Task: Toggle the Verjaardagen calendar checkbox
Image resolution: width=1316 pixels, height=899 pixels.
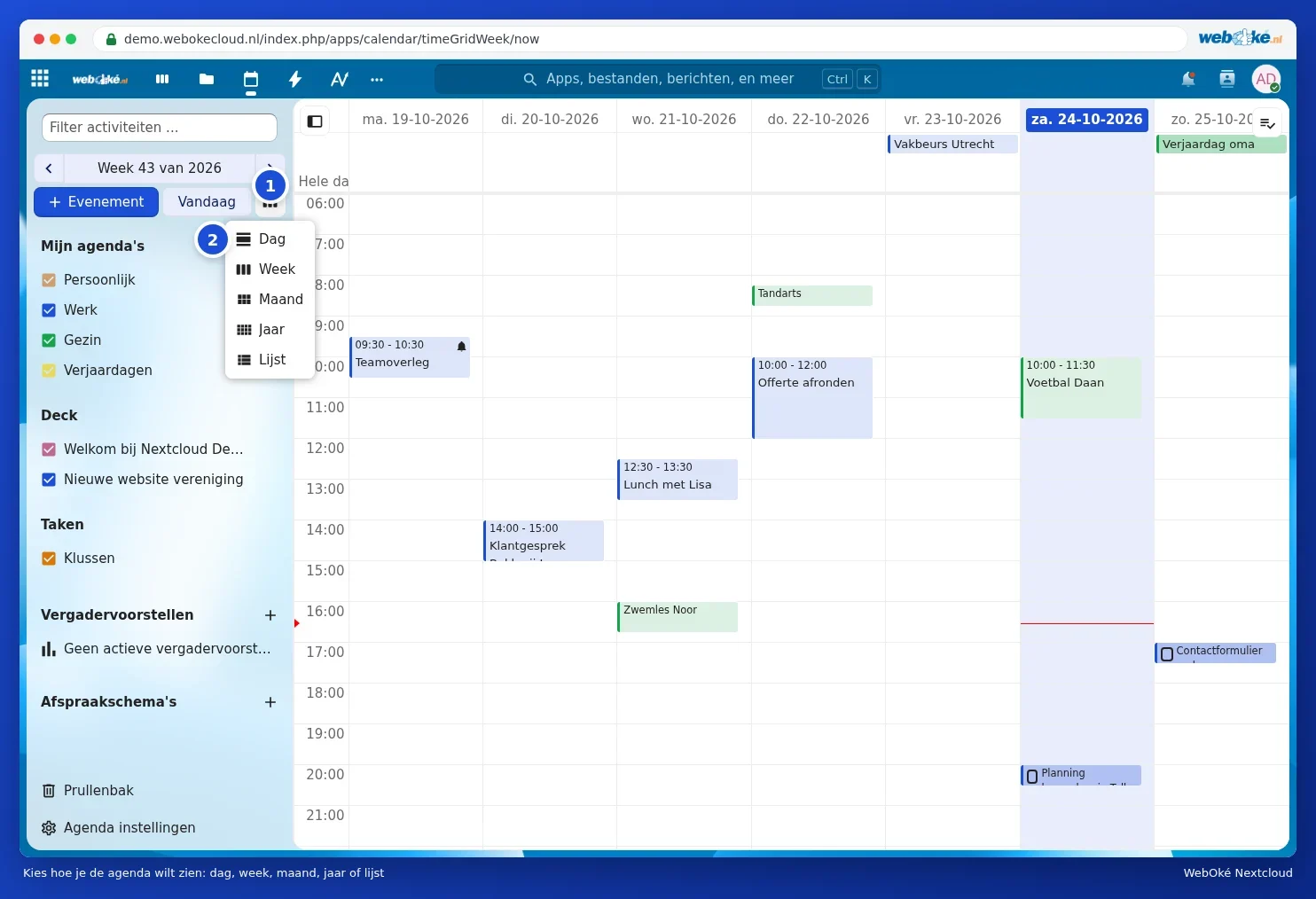Action: click(x=49, y=371)
